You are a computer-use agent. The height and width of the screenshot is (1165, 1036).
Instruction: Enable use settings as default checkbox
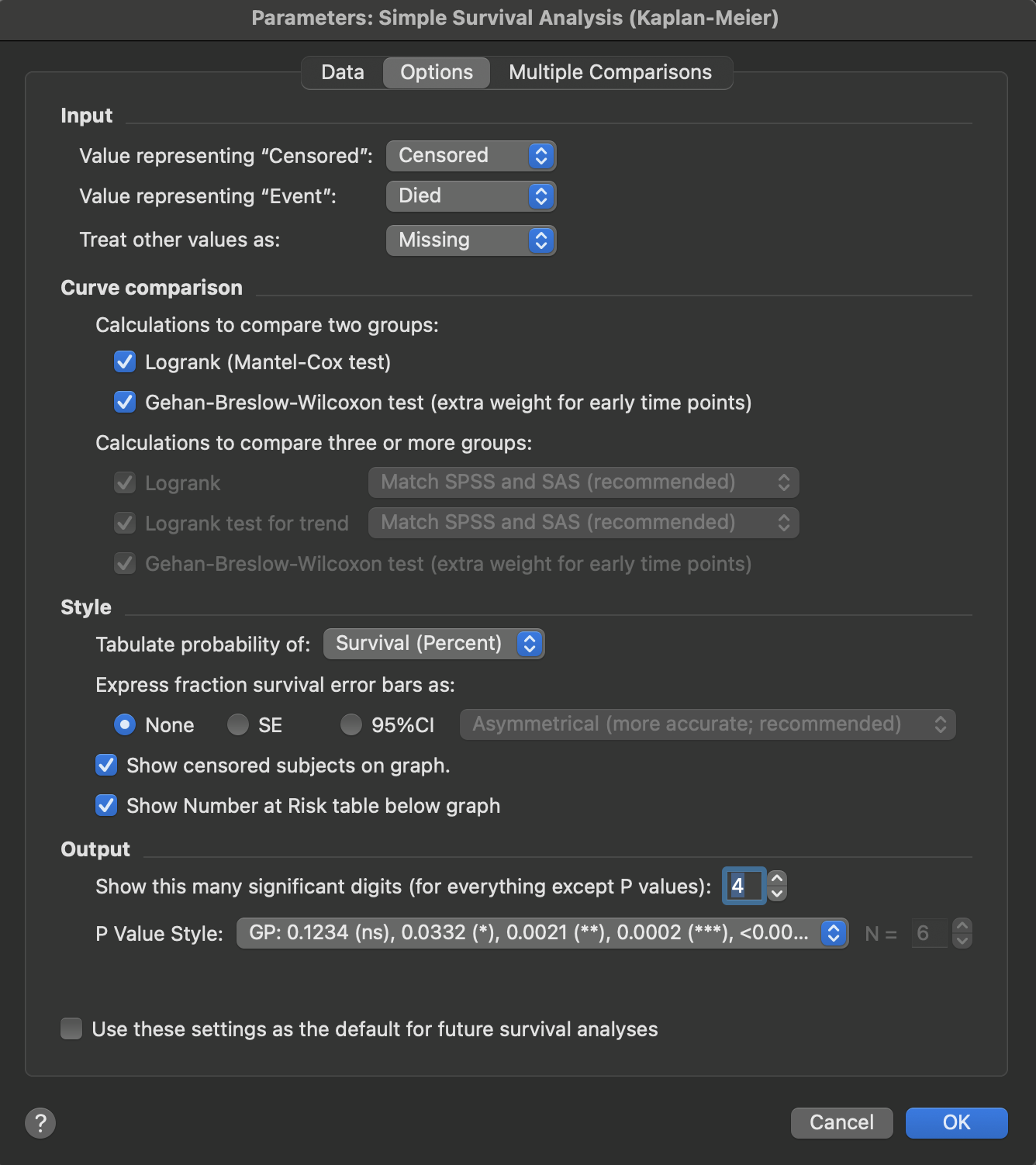click(71, 1029)
